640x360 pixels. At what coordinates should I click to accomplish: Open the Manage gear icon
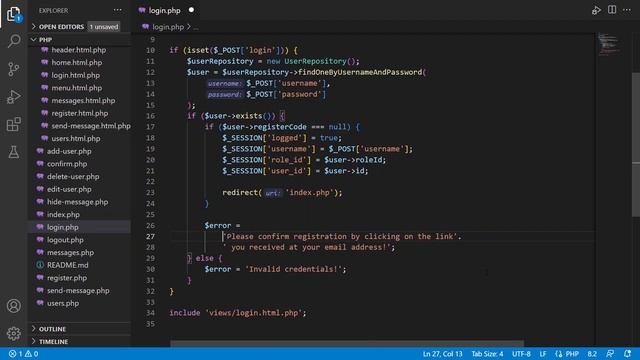(13, 333)
